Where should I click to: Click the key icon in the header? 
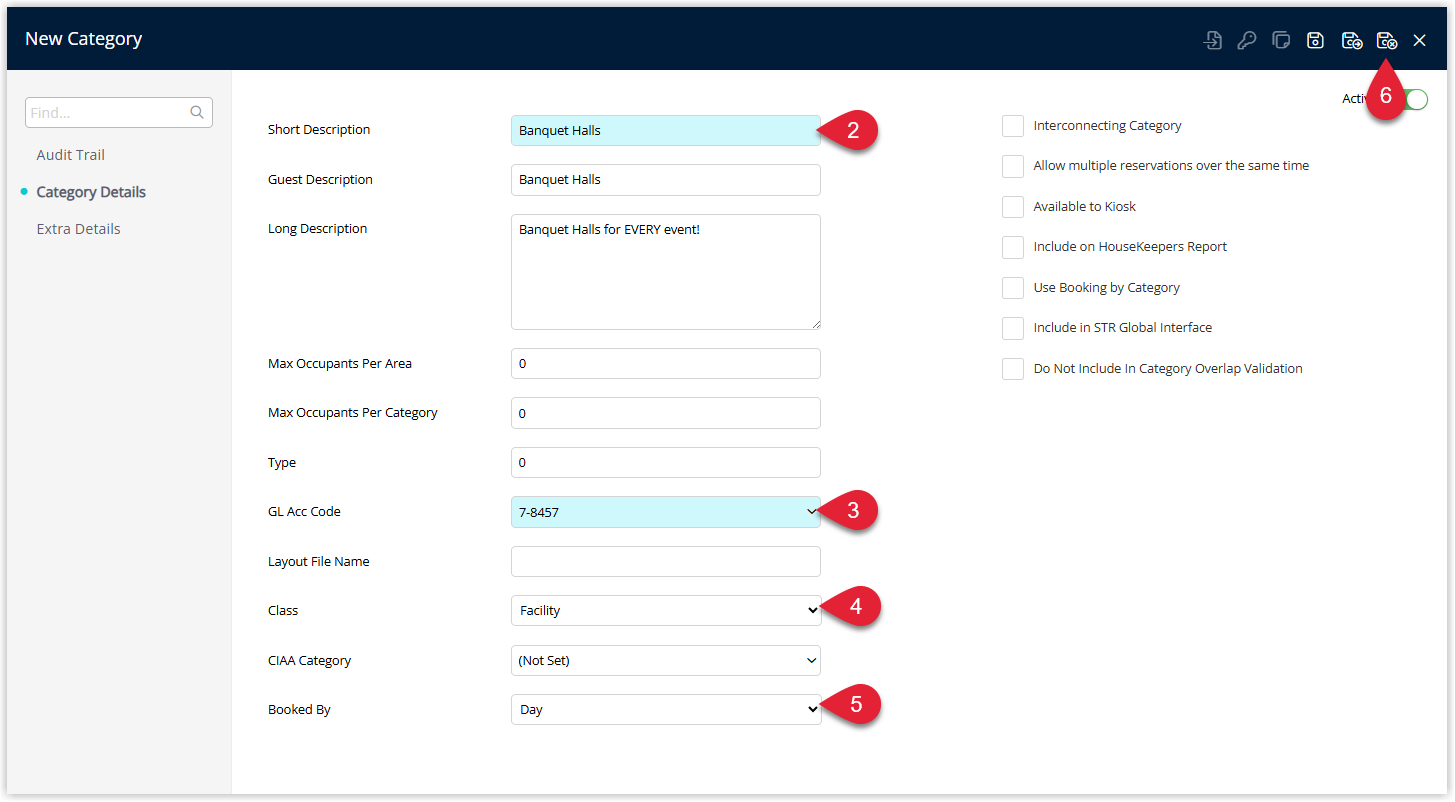1247,40
